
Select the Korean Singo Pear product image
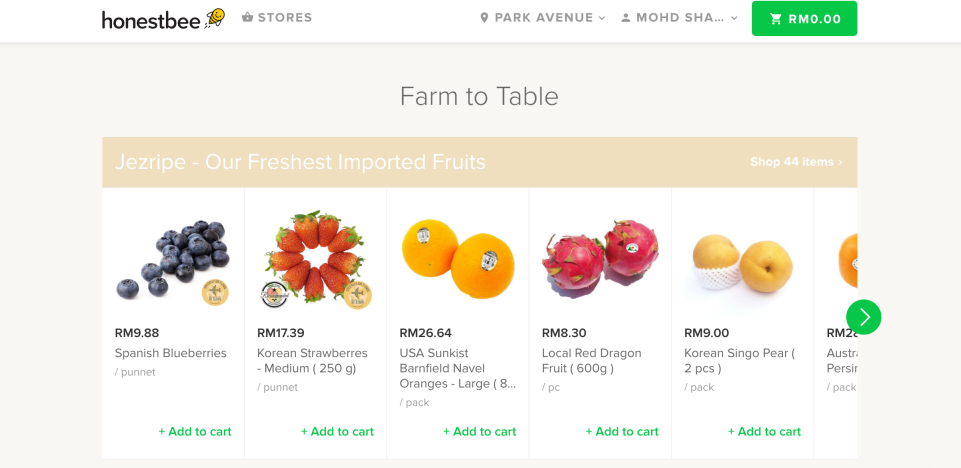click(x=742, y=260)
